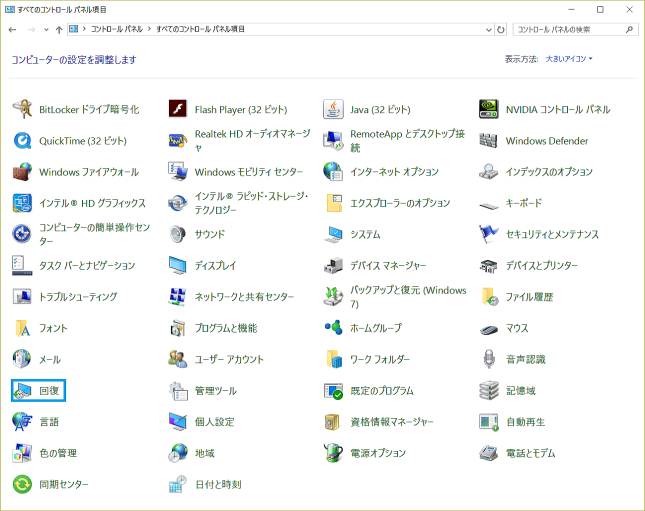Click the Windows ファイアウォール icon
645x511 pixels.
coord(22,172)
